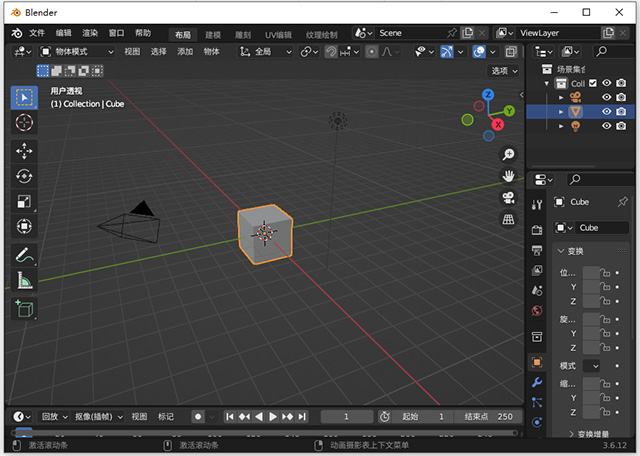Toggle camera view in viewport
Screen dimensions: 640x456
[509, 198]
